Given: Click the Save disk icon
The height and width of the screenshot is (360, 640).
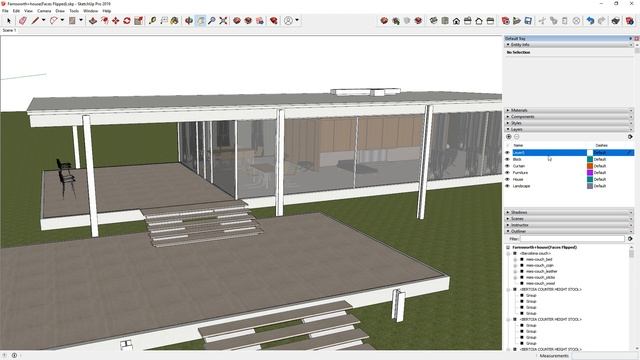Looking at the screenshot, I should 528,20.
